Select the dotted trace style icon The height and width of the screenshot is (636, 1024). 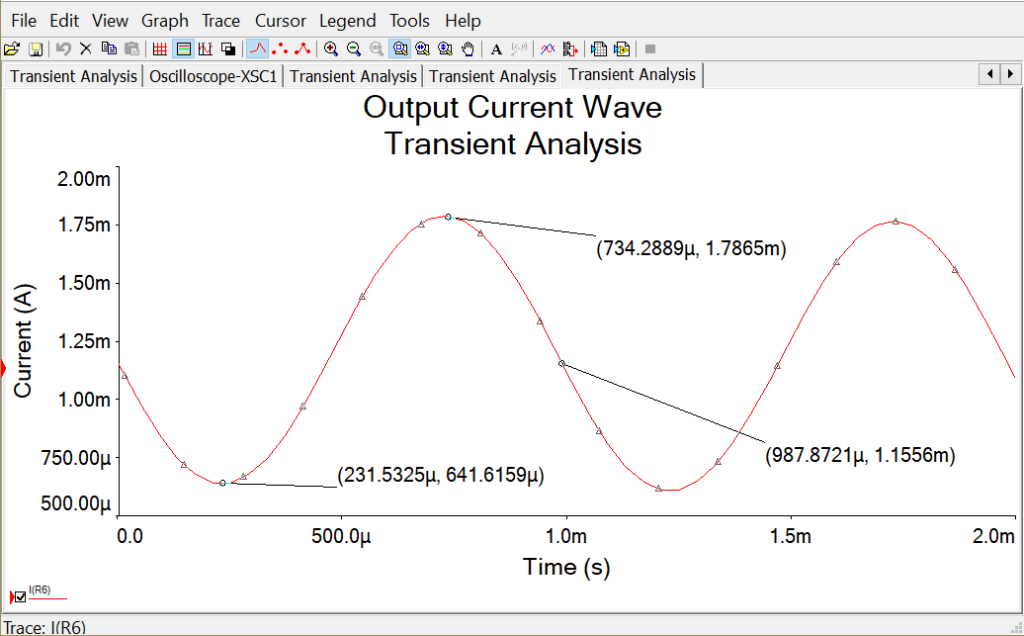(x=279, y=48)
